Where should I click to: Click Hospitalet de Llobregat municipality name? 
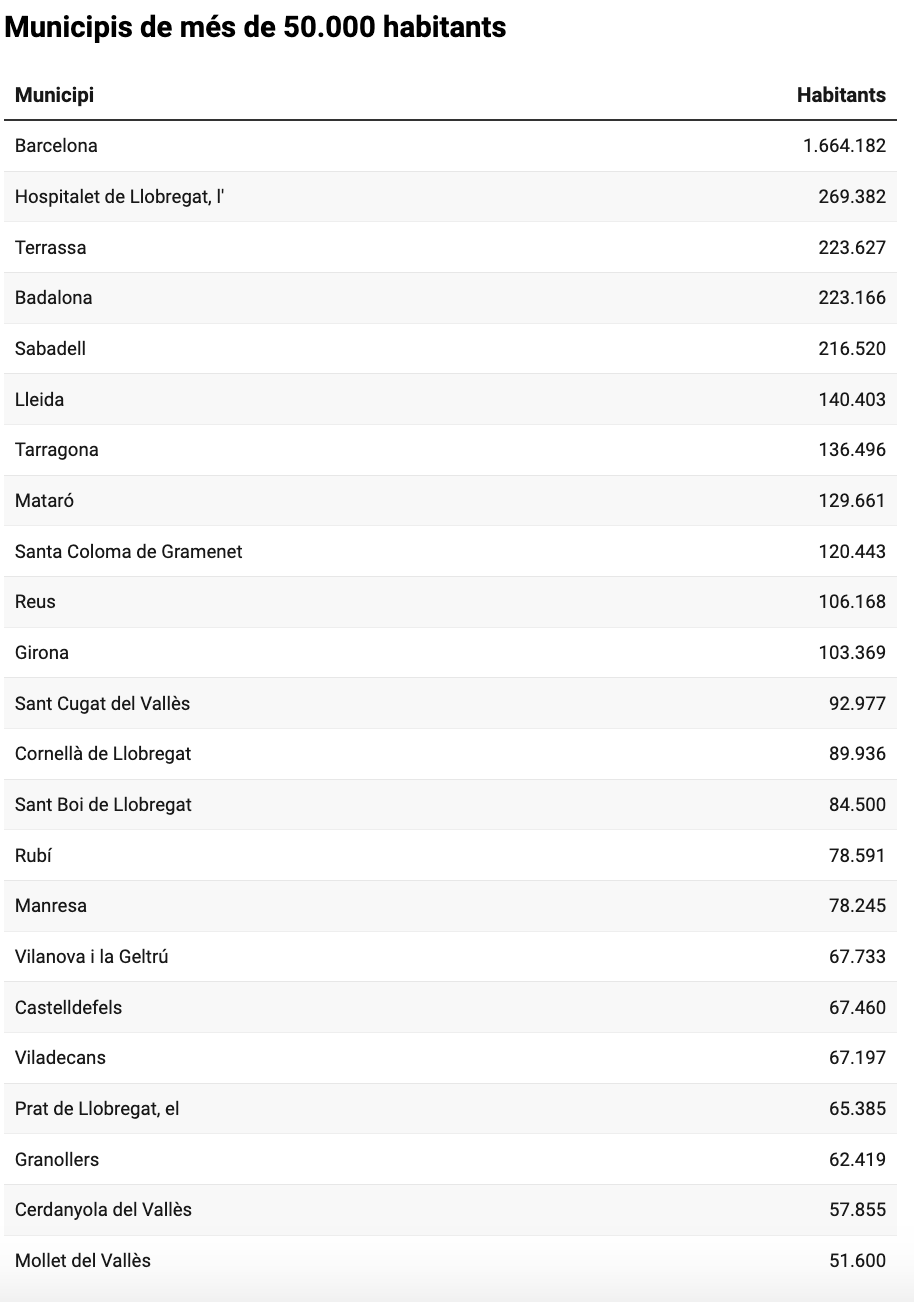[x=119, y=197]
